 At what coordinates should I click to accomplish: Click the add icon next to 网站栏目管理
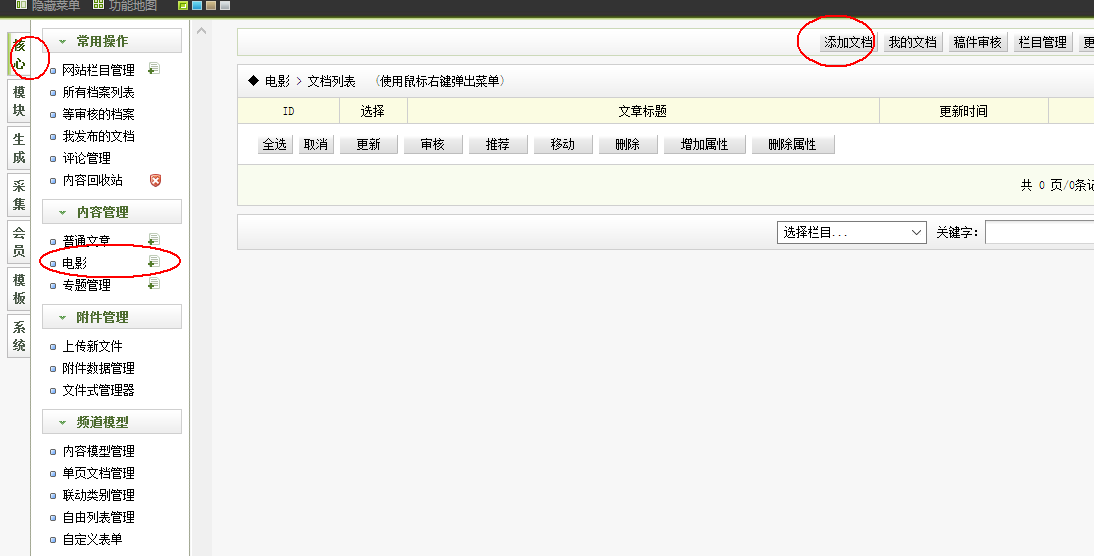154,69
